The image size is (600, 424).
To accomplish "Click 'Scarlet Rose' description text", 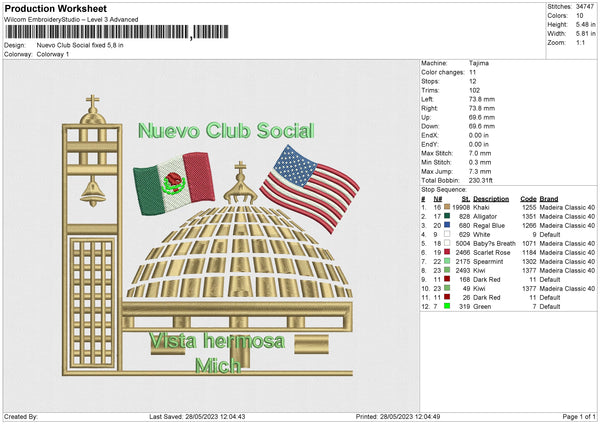I will click(x=492, y=253).
